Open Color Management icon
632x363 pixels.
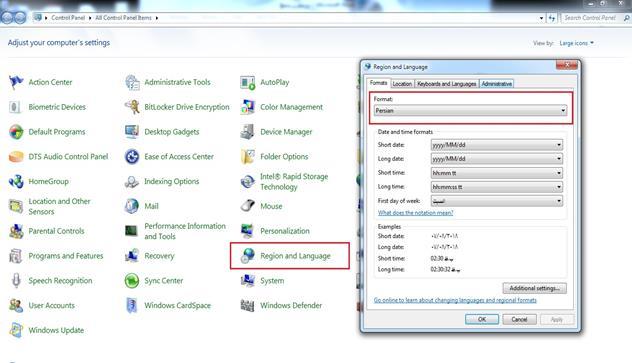248,107
